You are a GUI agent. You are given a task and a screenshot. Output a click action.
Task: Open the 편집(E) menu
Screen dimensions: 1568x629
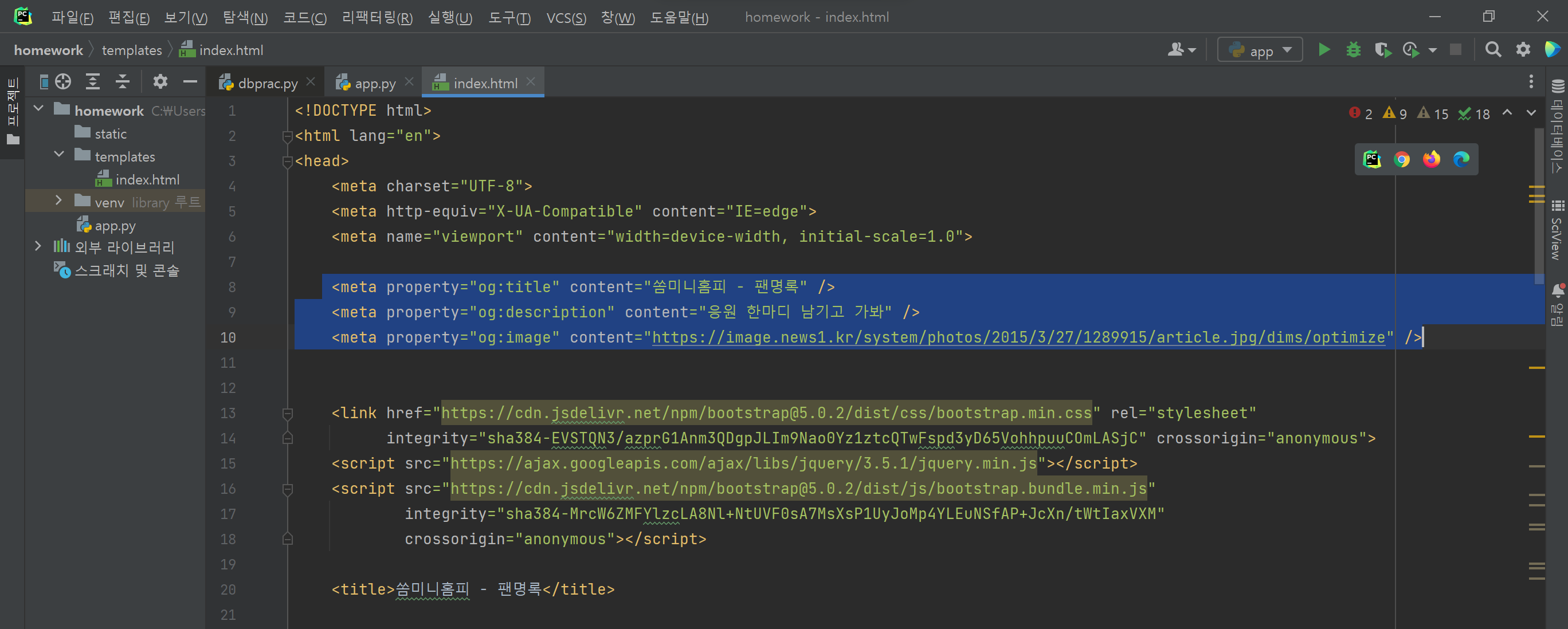point(128,17)
